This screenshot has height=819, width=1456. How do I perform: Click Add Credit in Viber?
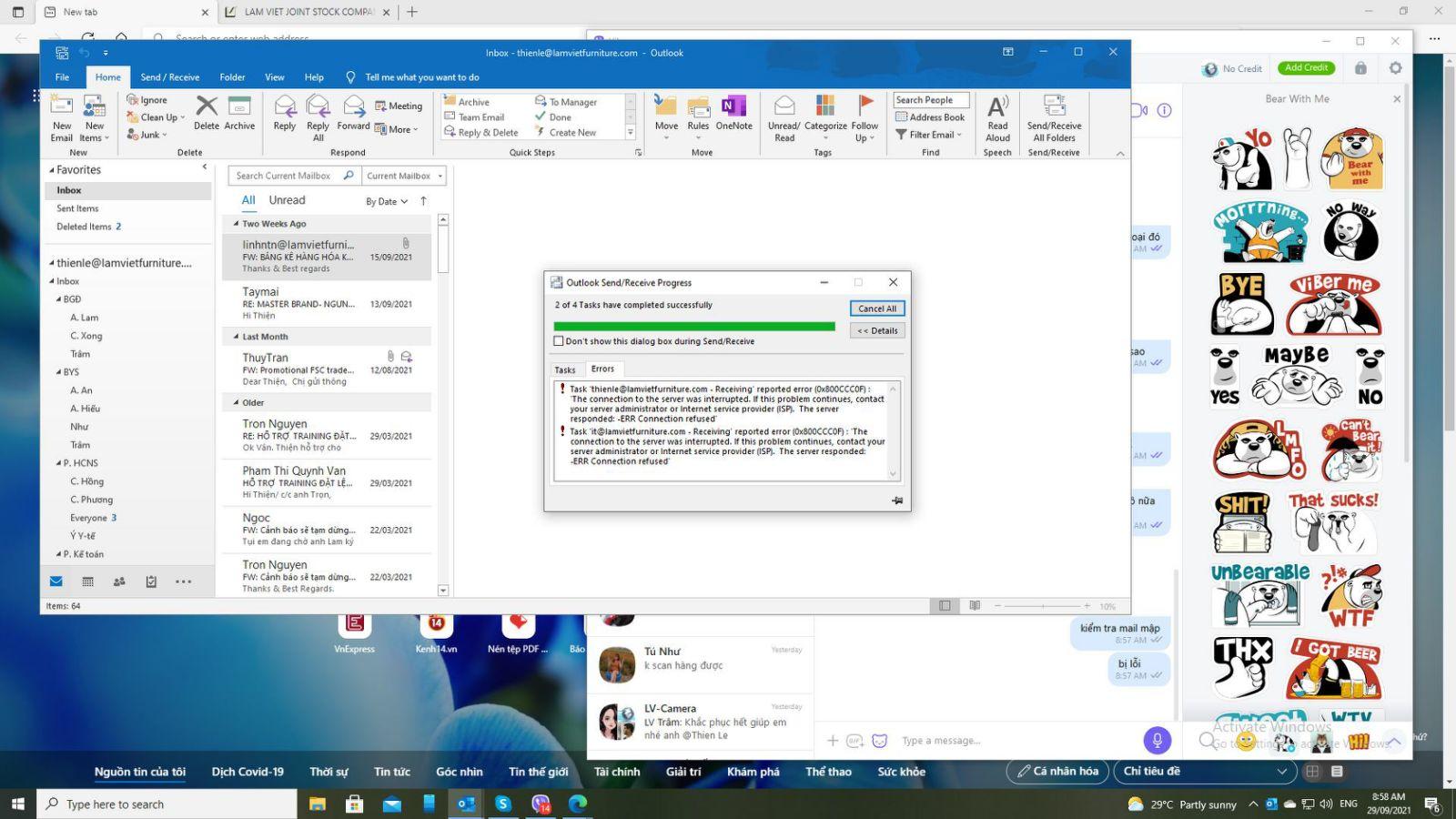click(x=1306, y=67)
